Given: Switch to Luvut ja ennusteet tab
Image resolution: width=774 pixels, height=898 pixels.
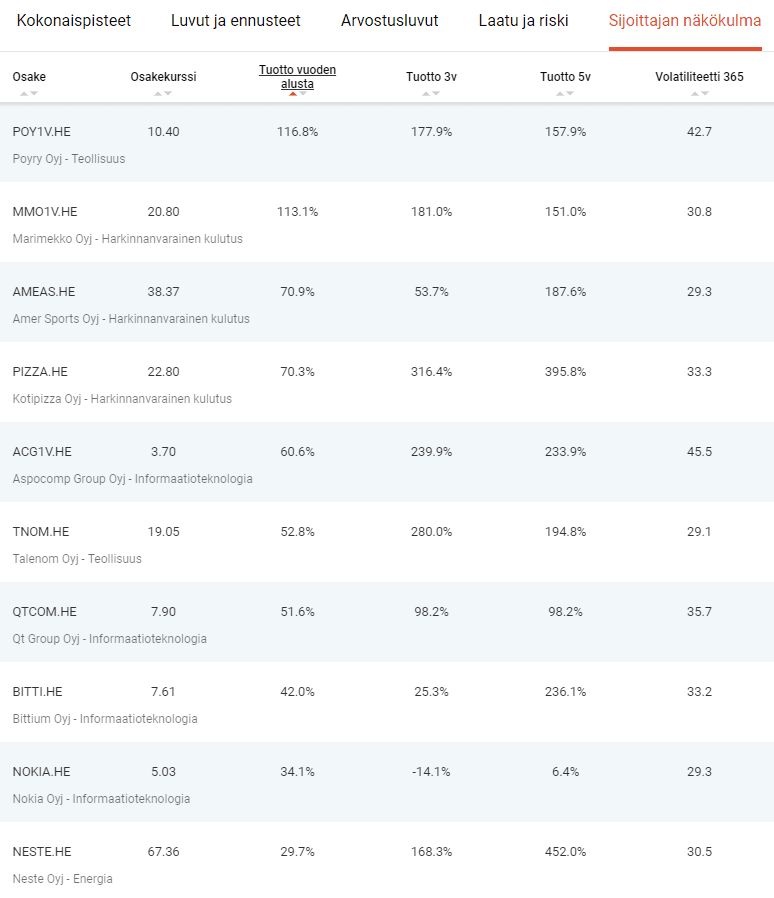Looking at the screenshot, I should (235, 21).
